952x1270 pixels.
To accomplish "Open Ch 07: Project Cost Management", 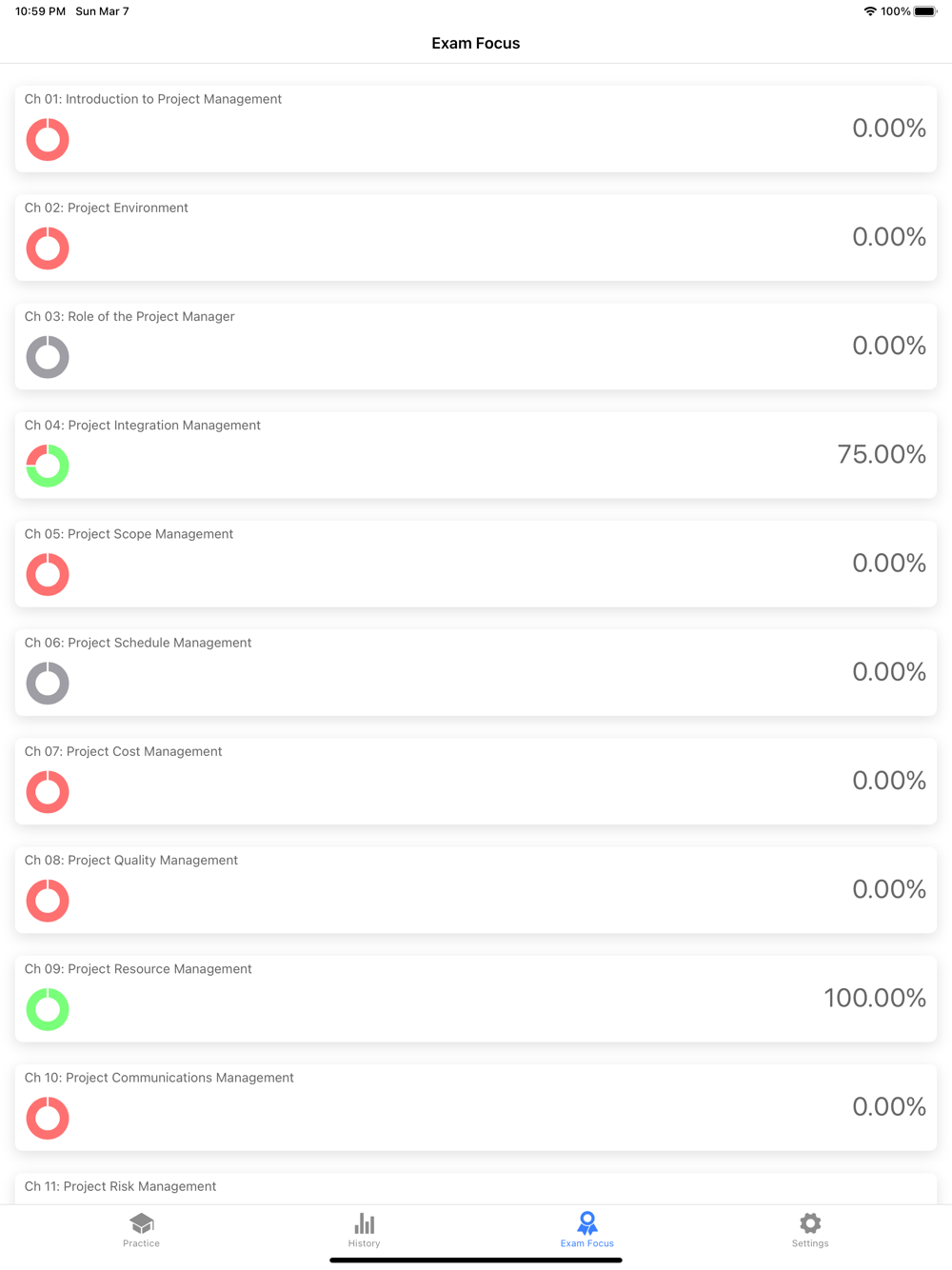I will coord(476,782).
